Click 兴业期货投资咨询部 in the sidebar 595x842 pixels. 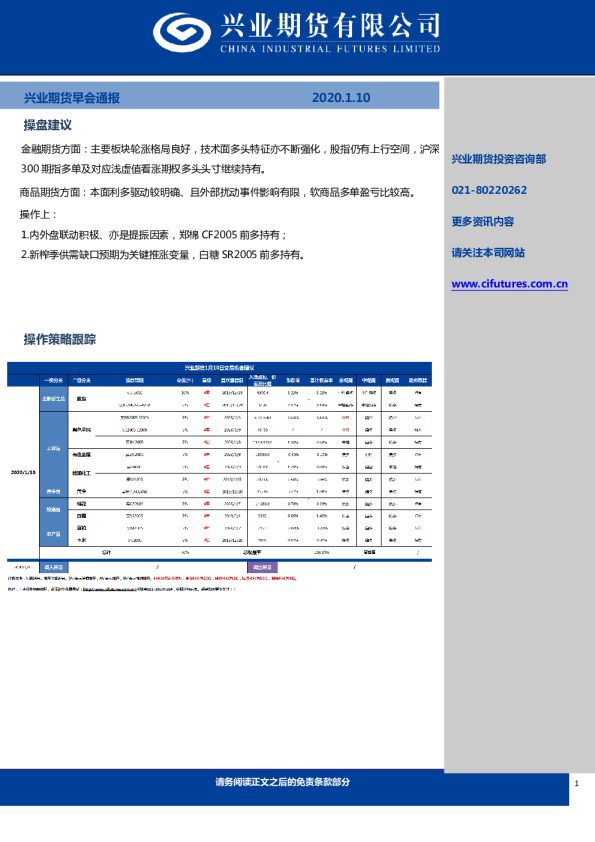(499, 159)
